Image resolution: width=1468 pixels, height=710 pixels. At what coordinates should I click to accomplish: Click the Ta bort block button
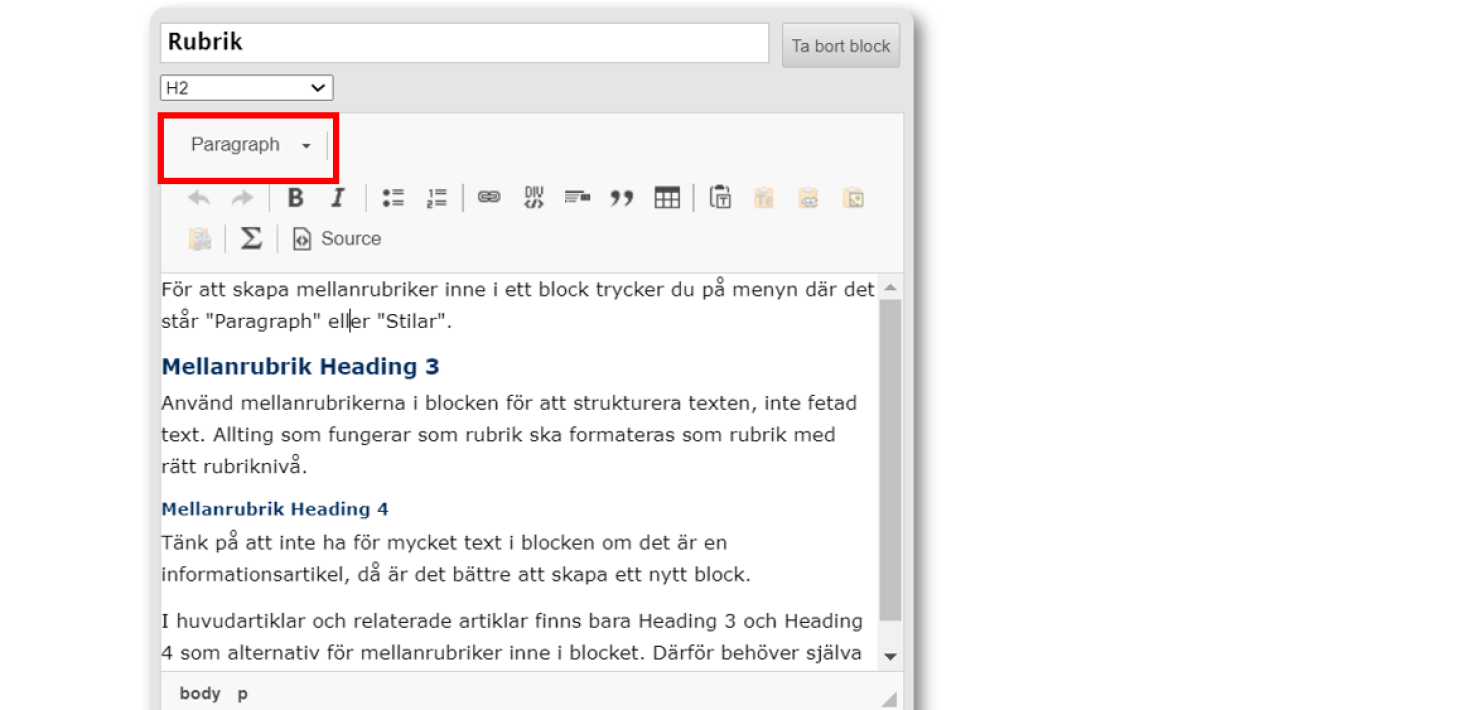841,46
